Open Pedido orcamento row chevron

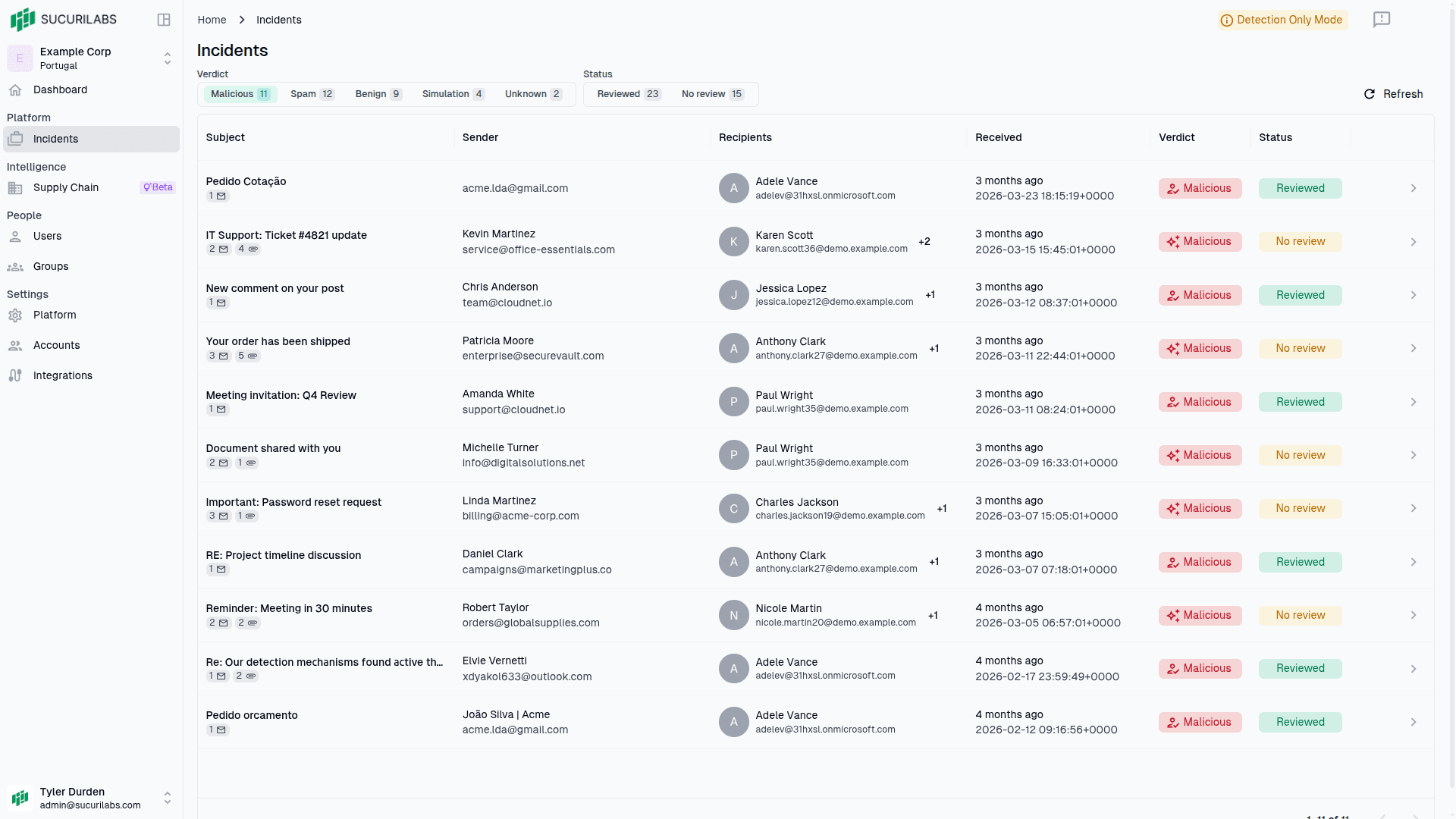tap(1414, 722)
